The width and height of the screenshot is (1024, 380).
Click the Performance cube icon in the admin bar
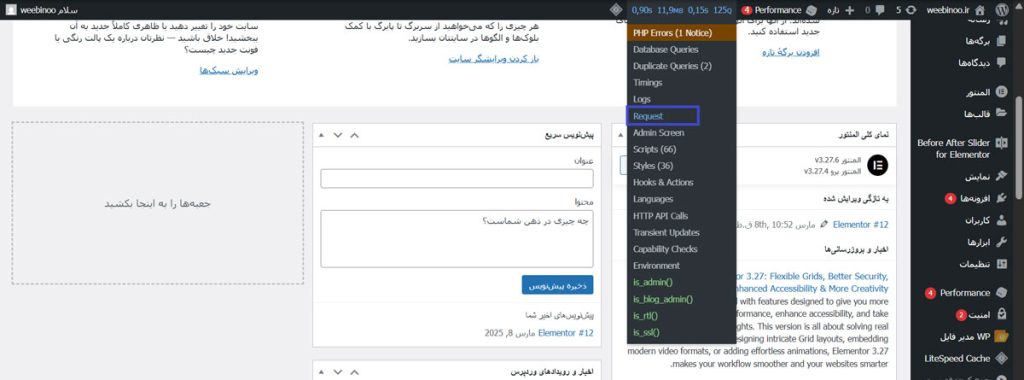click(811, 10)
